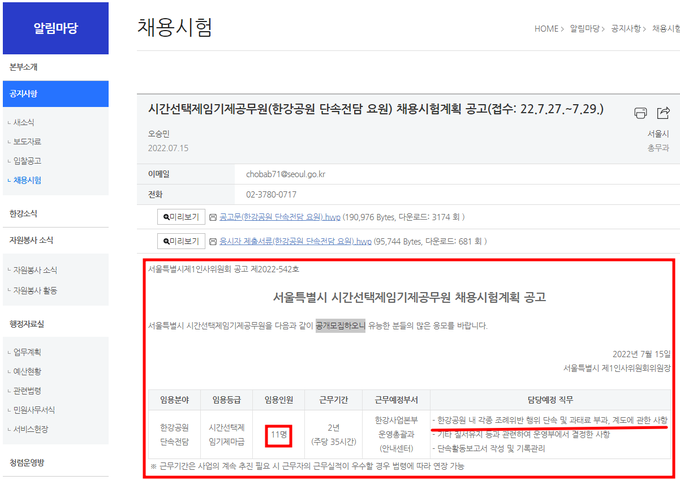This screenshot has height=480, width=680.
Task: Click the 한강사업본부 운영총괄과 cell
Action: pyautogui.click(x=396, y=434)
